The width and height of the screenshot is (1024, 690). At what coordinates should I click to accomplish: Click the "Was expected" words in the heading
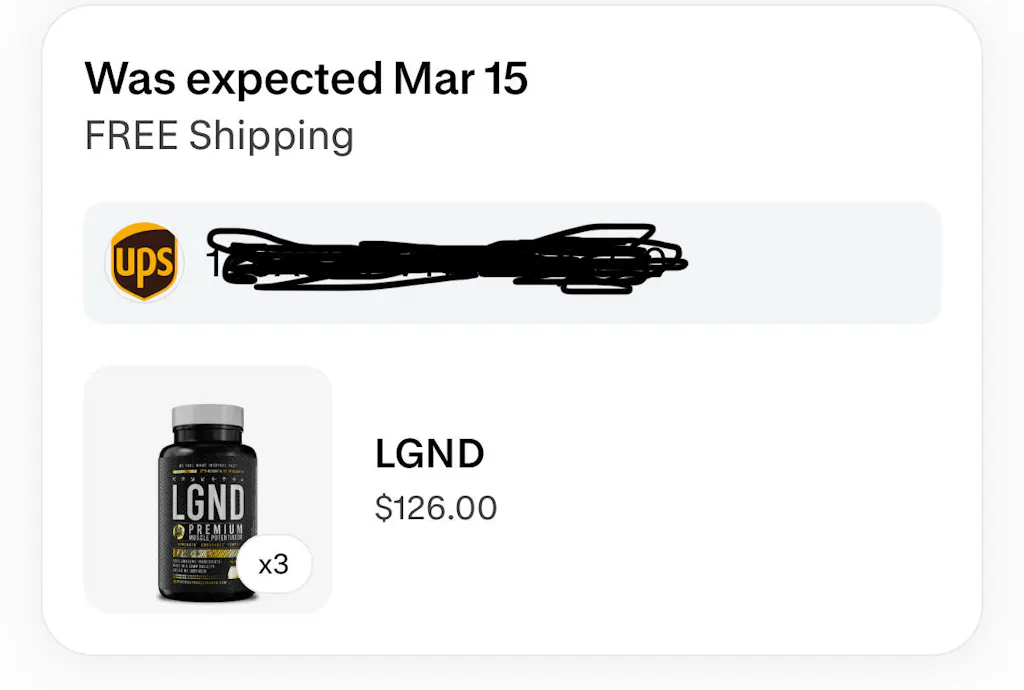pyautogui.click(x=232, y=78)
